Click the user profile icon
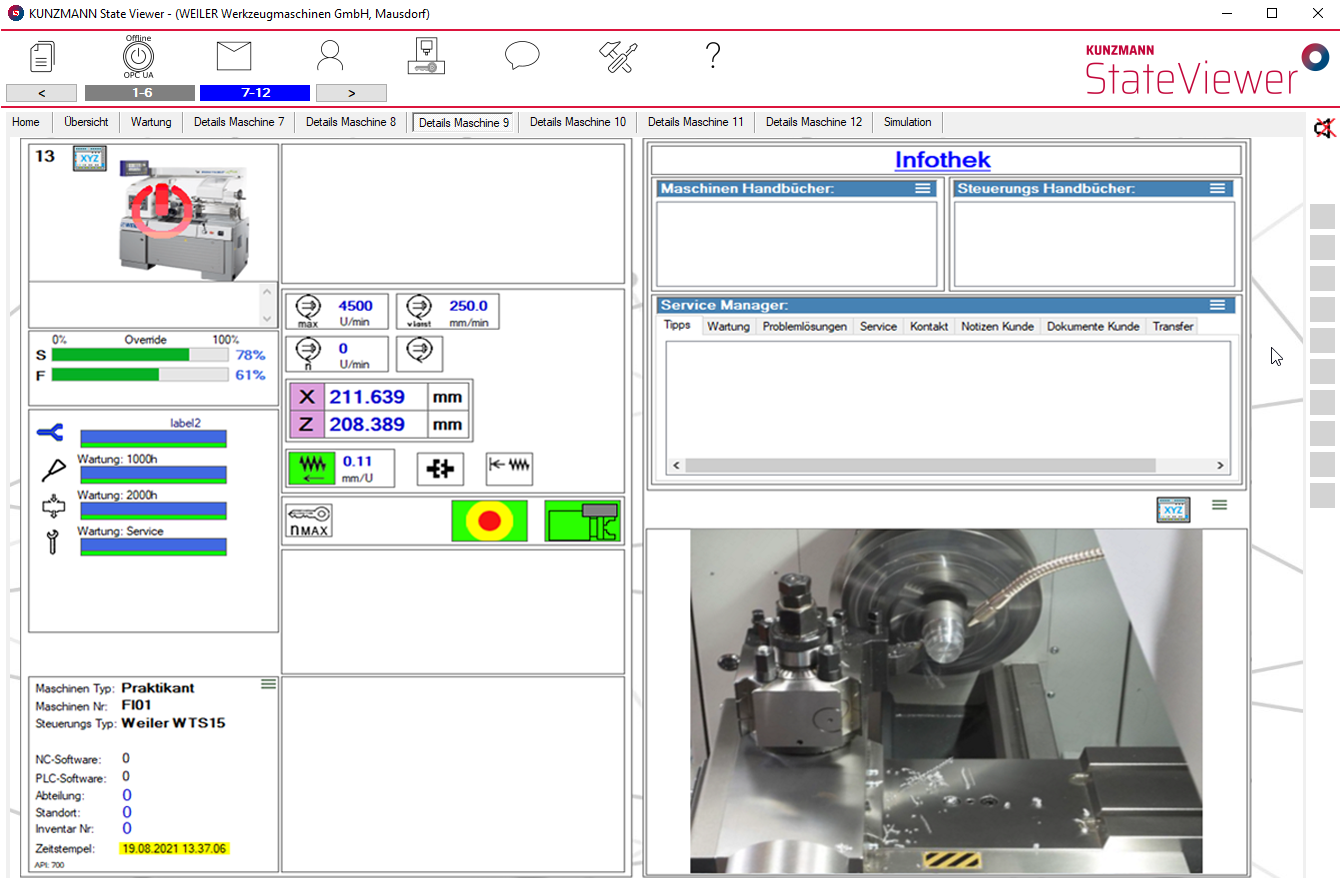The width and height of the screenshot is (1341, 878). [330, 56]
